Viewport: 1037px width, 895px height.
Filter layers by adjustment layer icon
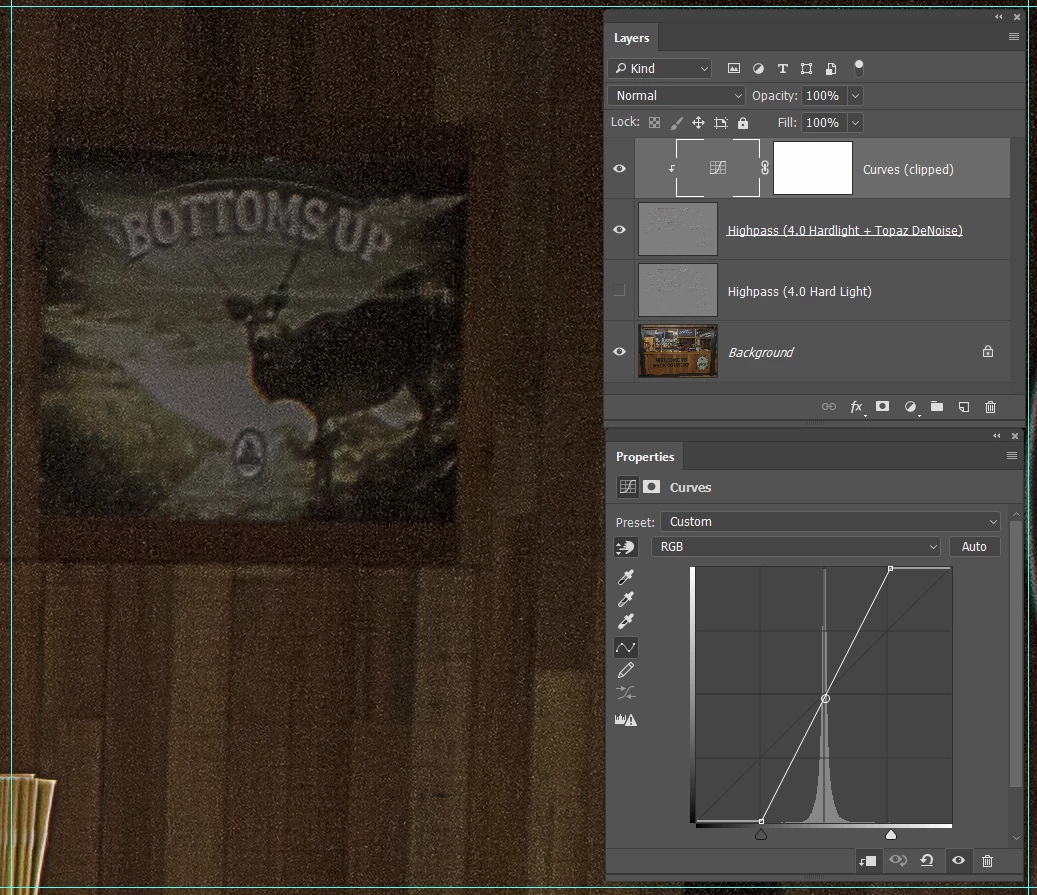[x=758, y=68]
